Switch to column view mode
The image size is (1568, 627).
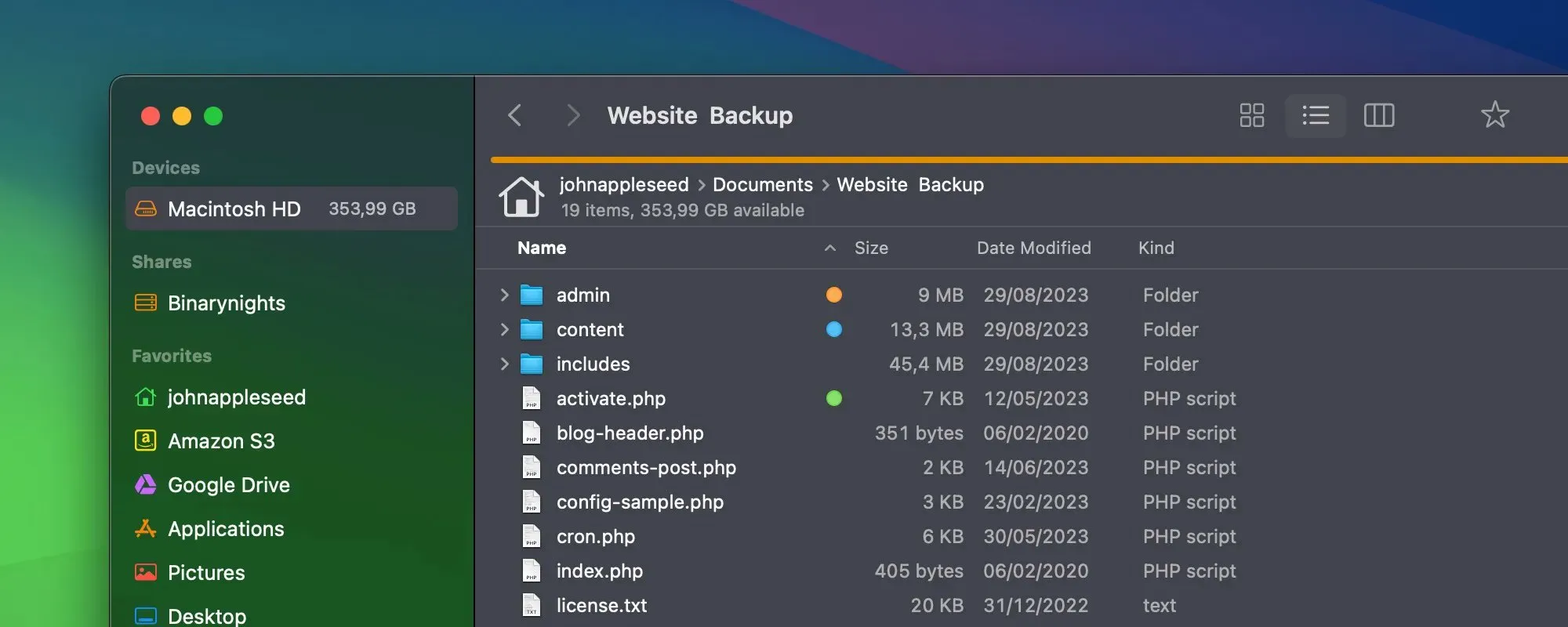click(x=1378, y=116)
